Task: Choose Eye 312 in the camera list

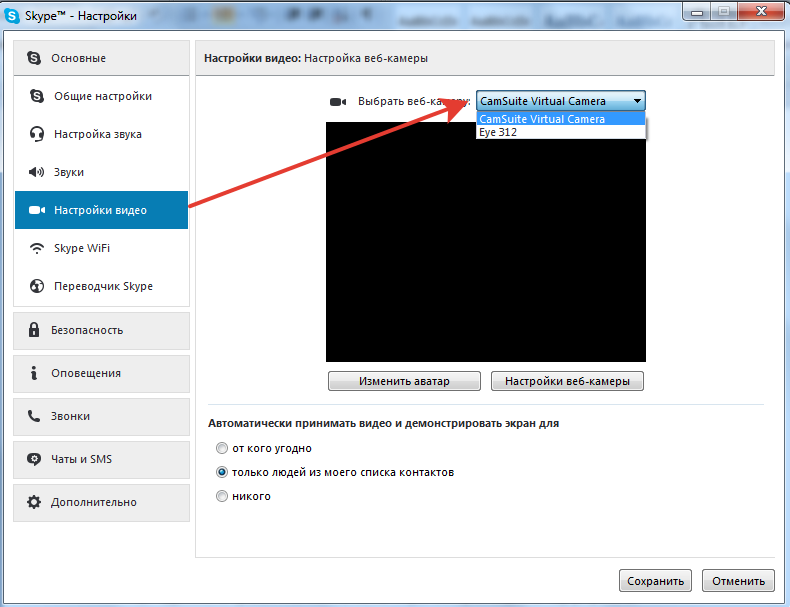Action: click(x=560, y=132)
